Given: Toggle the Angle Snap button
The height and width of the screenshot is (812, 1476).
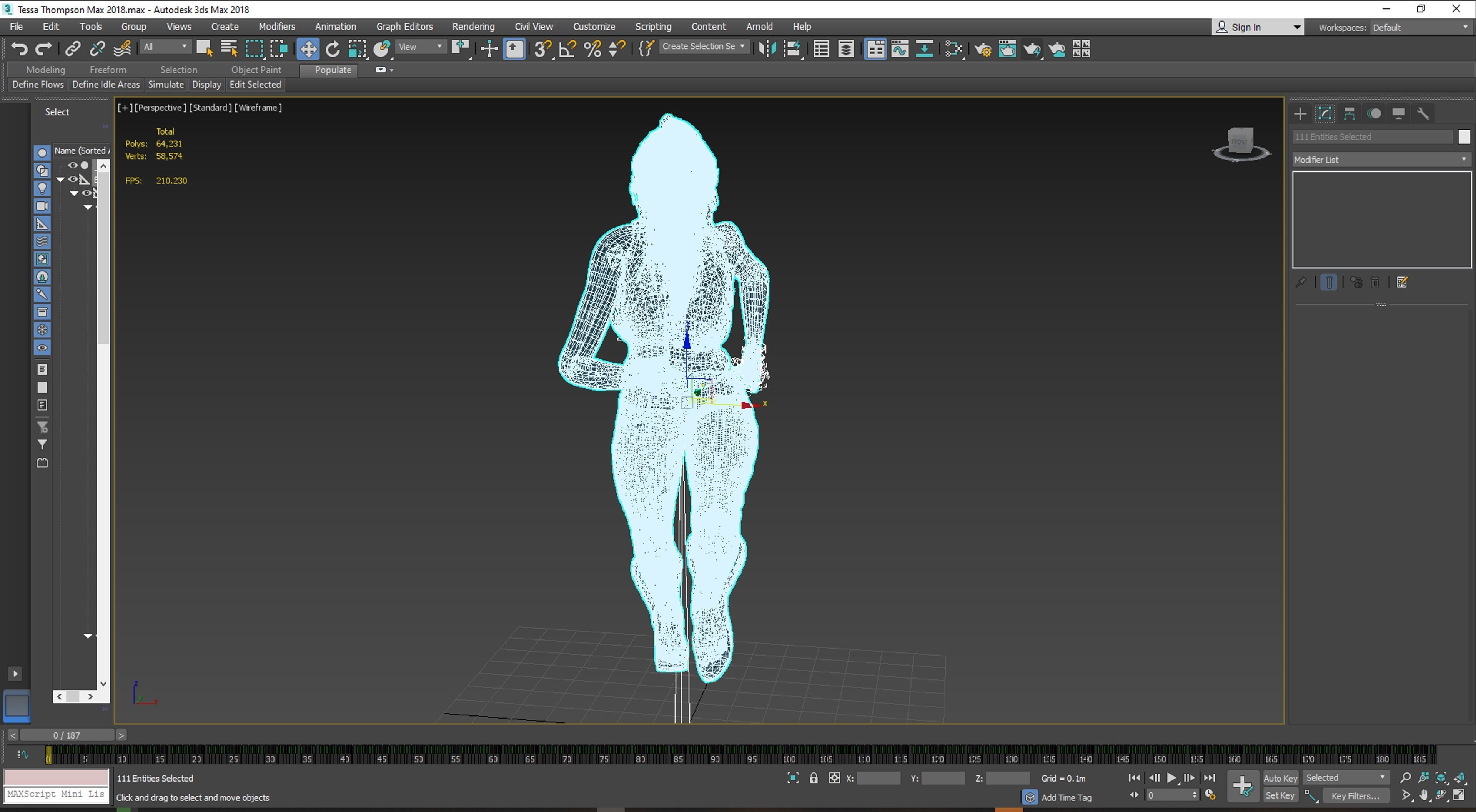Looking at the screenshot, I should [567, 49].
